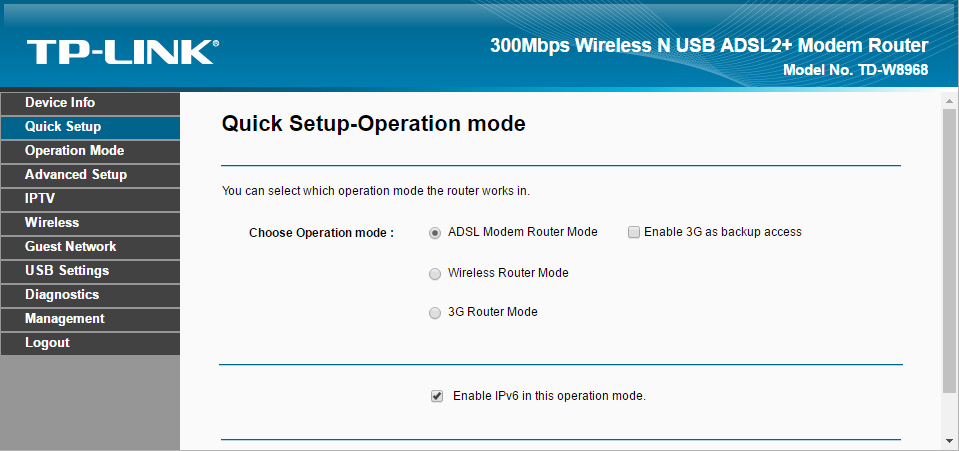Image resolution: width=959 pixels, height=451 pixels.
Task: Click the TP-LINK logo
Action: pyautogui.click(x=122, y=51)
